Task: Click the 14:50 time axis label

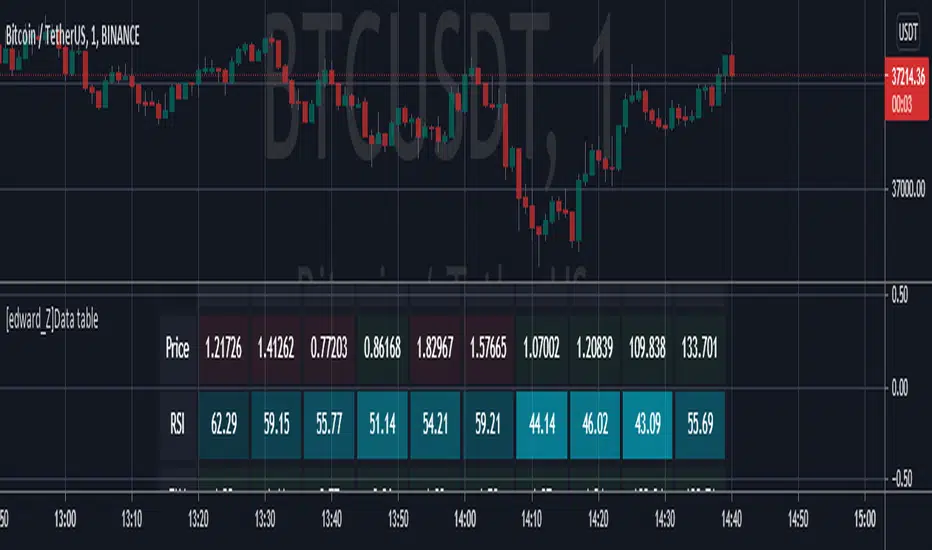Action: coord(798,520)
